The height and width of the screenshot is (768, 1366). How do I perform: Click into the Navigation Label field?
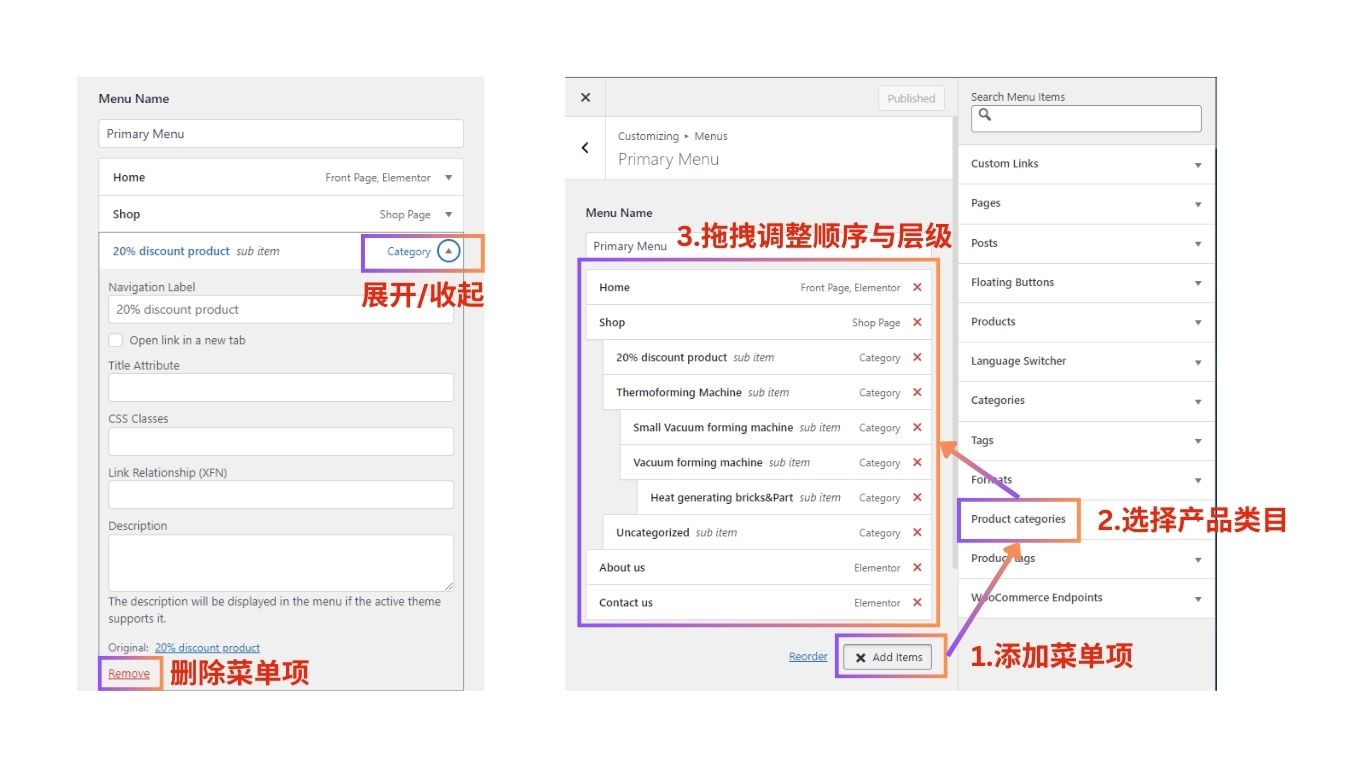tap(280, 310)
